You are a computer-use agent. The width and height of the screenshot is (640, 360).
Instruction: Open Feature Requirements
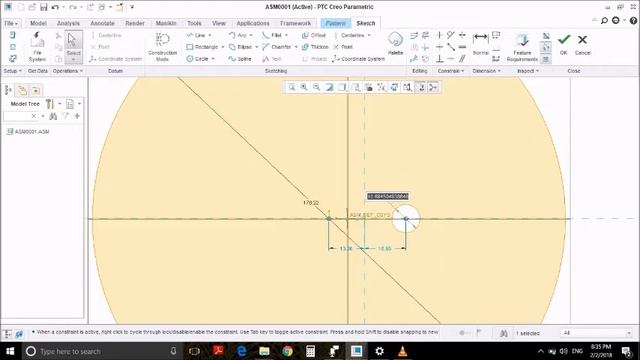click(522, 47)
